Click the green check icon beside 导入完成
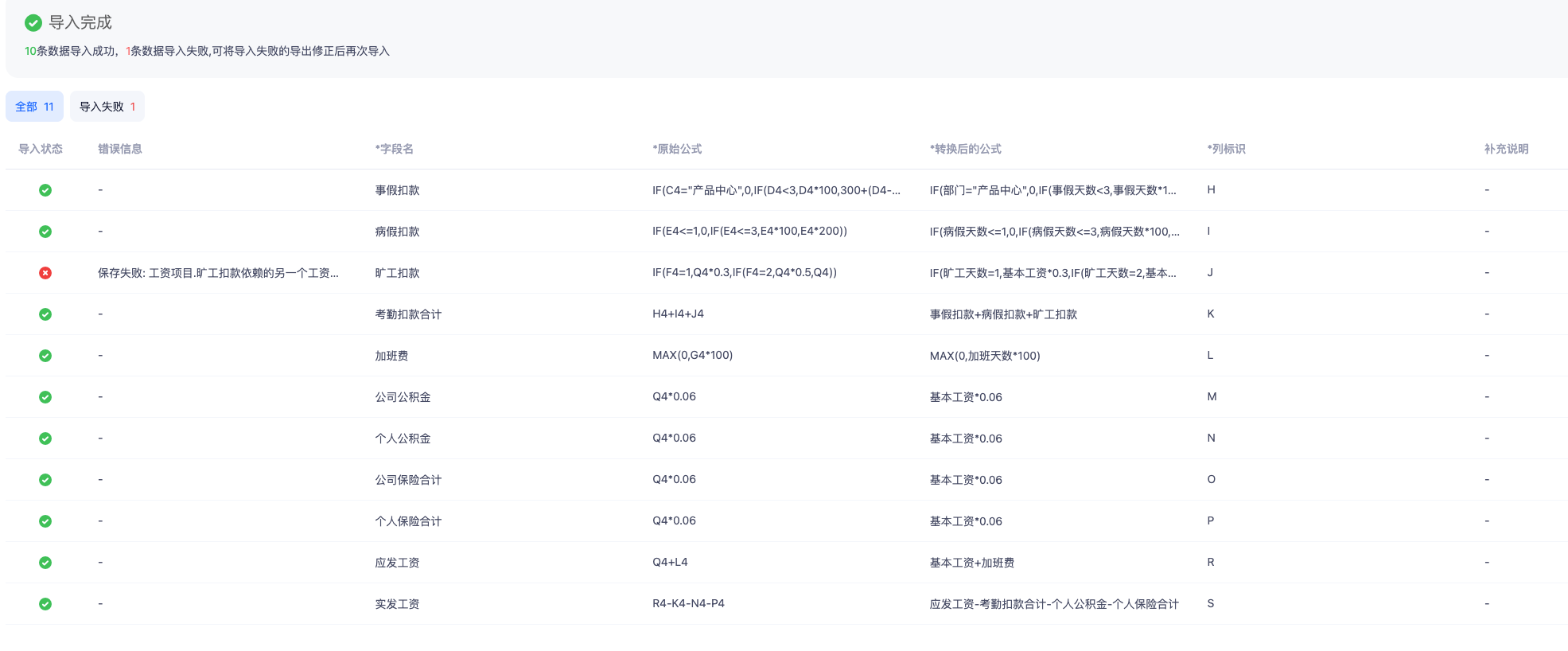 point(33,23)
